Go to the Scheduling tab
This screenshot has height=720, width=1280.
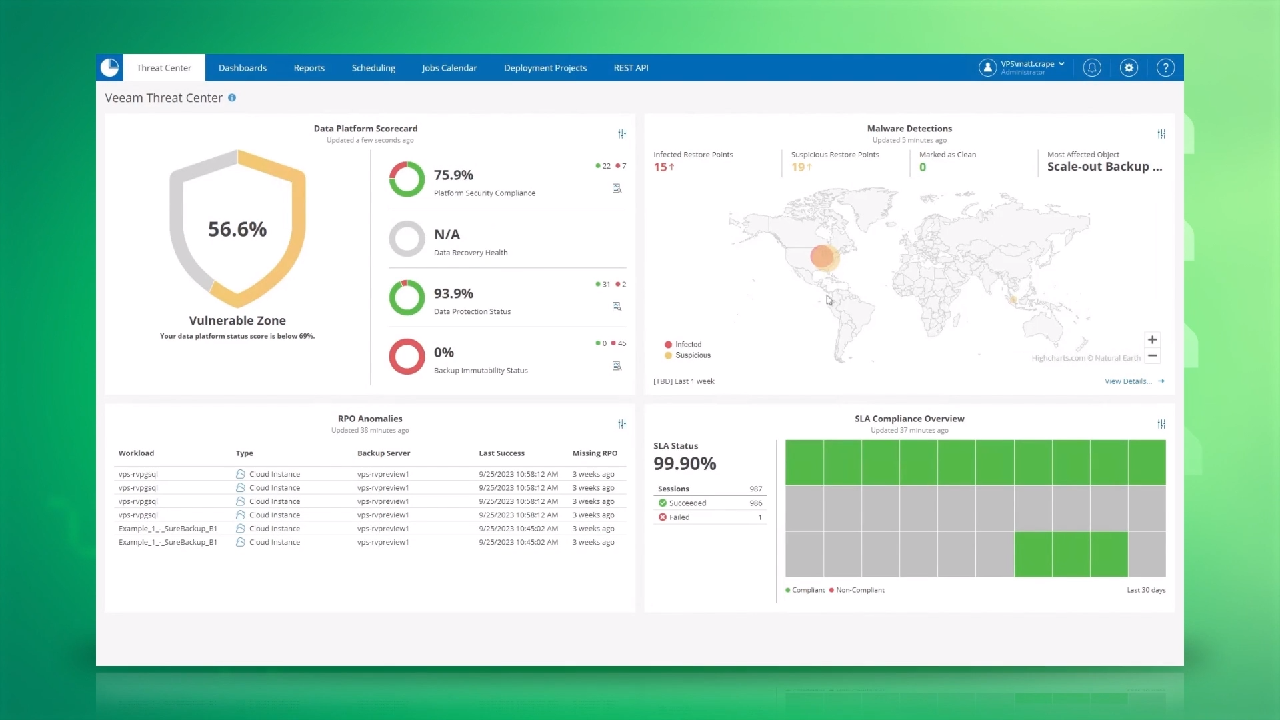373,68
